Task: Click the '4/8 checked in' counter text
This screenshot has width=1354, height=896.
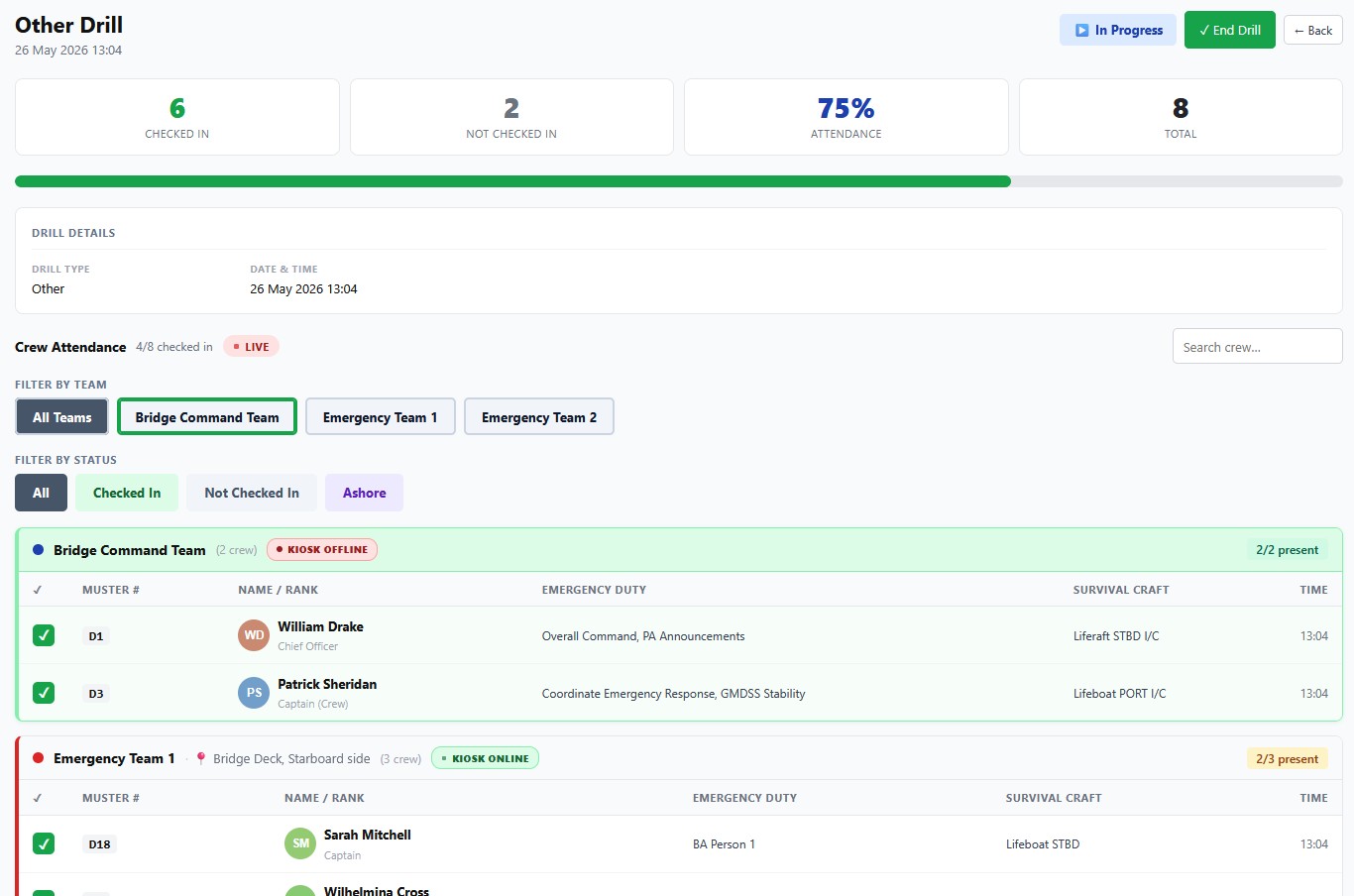Action: click(x=174, y=347)
